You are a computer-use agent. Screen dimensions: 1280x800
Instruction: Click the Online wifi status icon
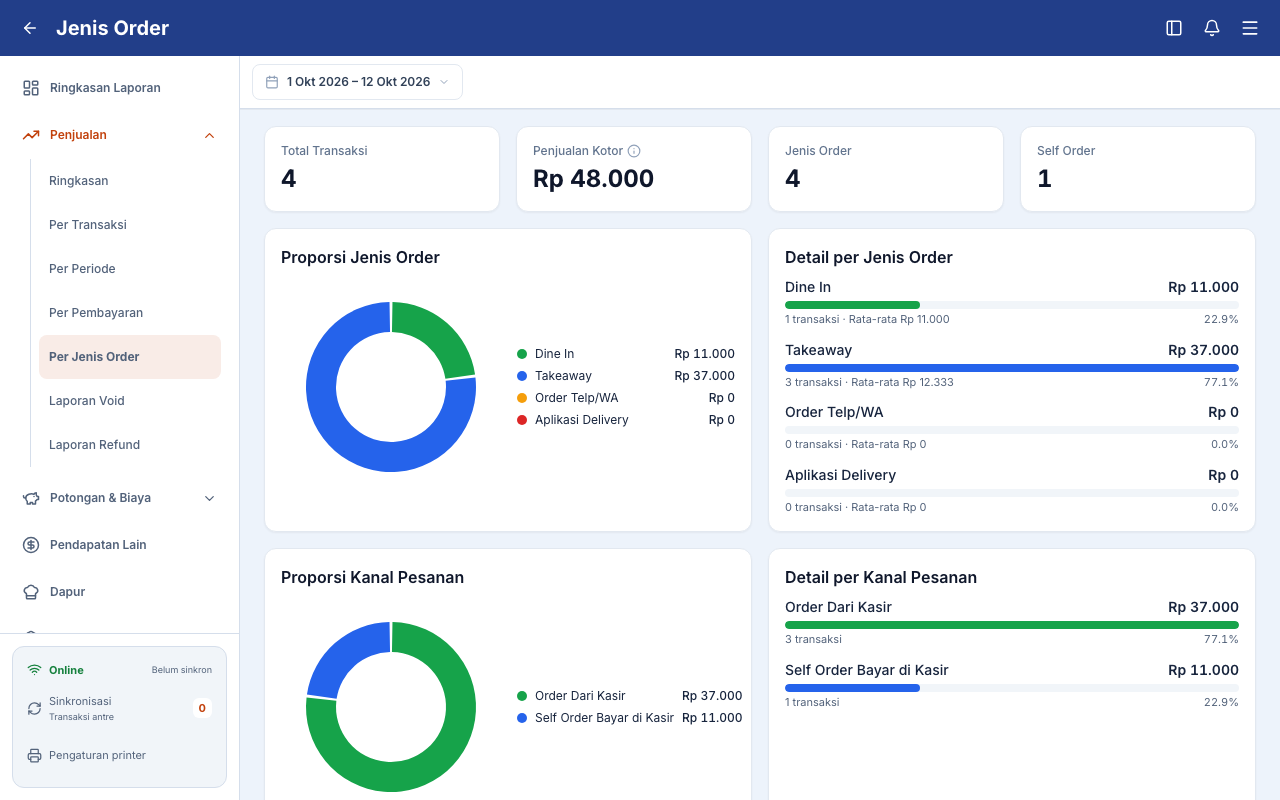tap(34, 670)
